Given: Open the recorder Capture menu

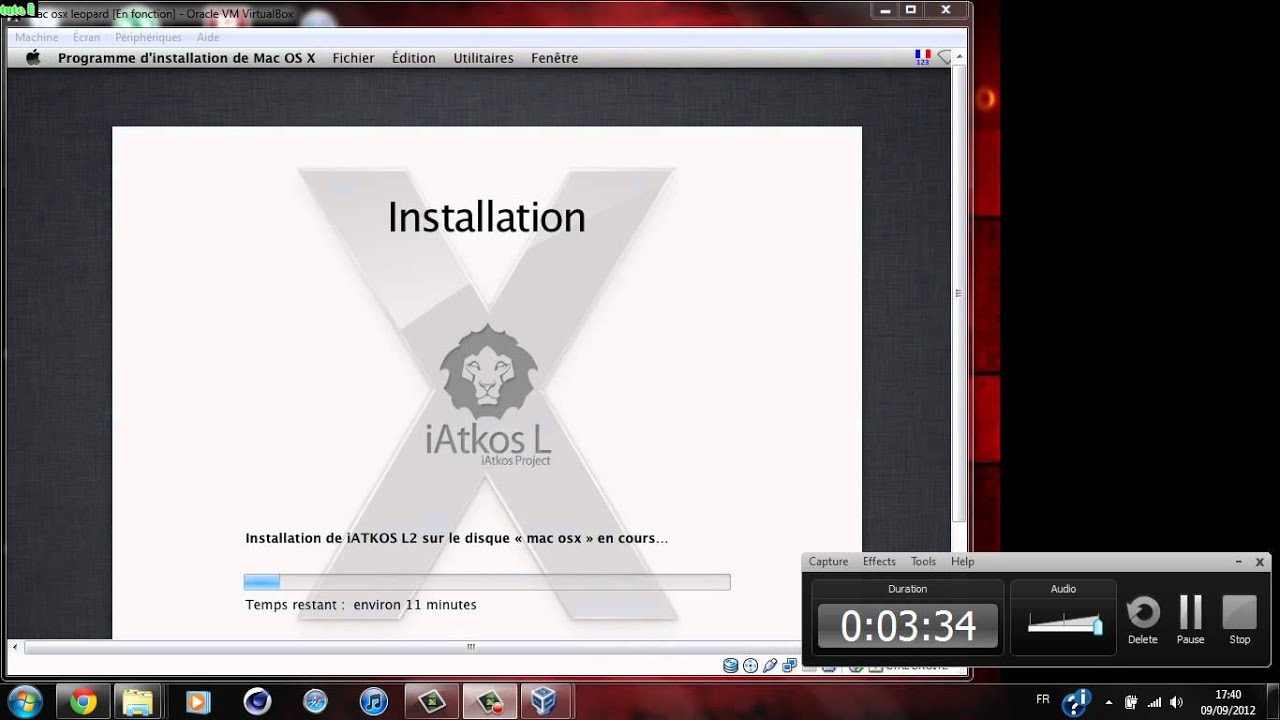Looking at the screenshot, I should [828, 561].
